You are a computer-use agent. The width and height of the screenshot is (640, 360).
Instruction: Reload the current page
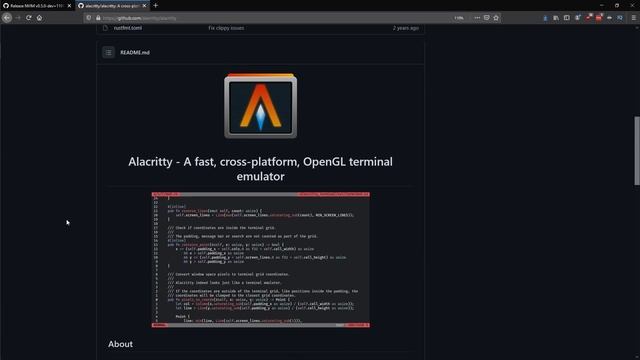tap(29, 18)
